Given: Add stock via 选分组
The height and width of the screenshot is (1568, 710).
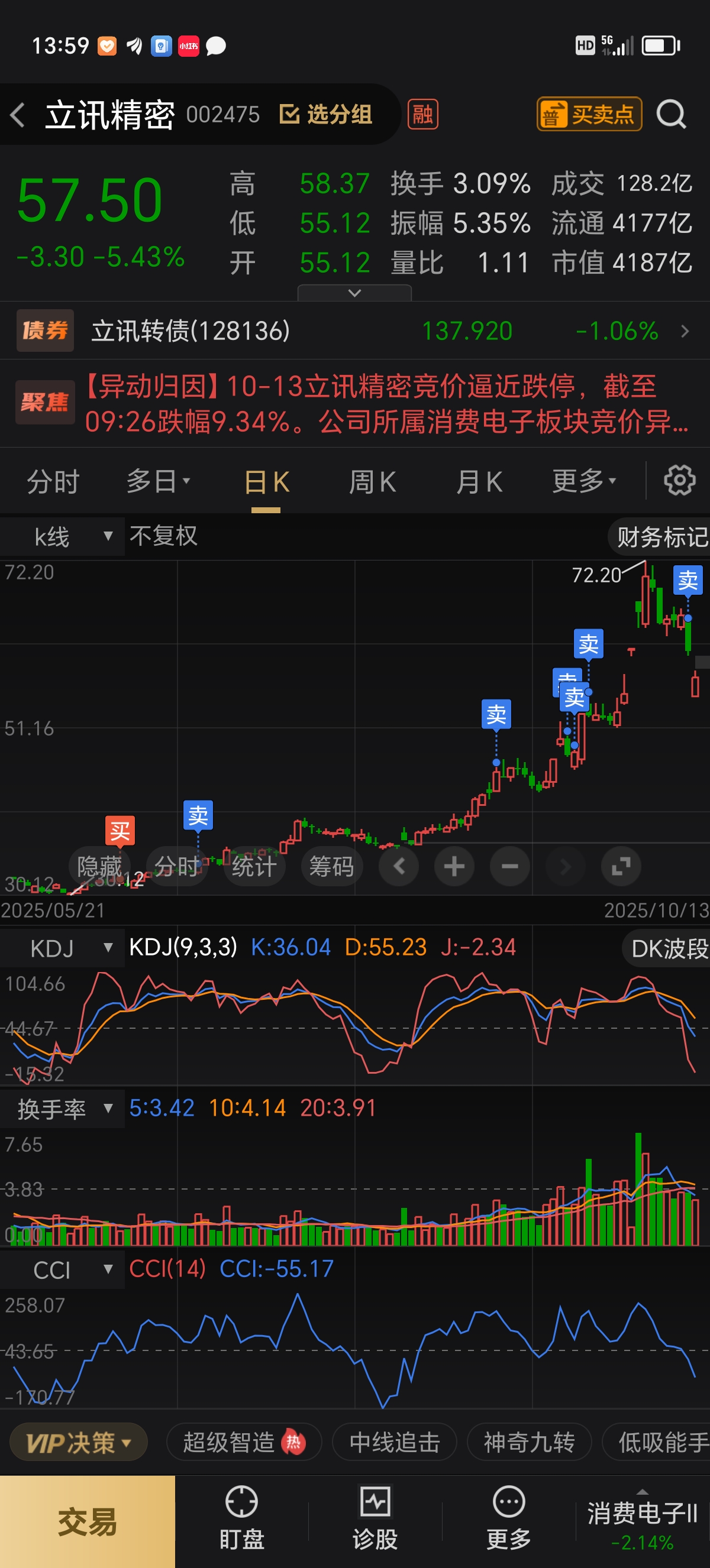Looking at the screenshot, I should pos(326,114).
